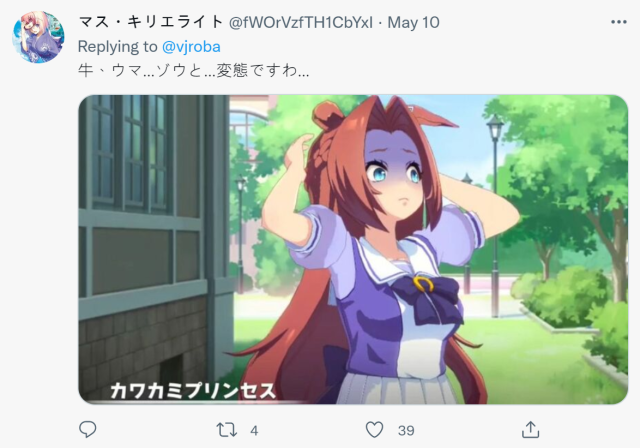Like the tweet with the heart icon
Image resolution: width=640 pixels, height=448 pixels.
point(374,430)
